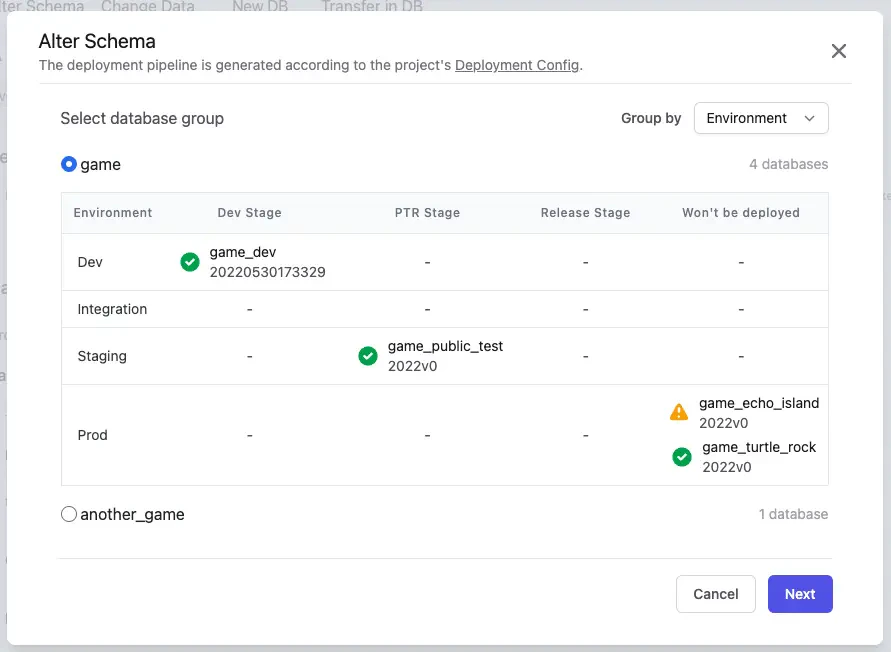The height and width of the screenshot is (652, 891).
Task: Click the game_turtle_rock database name
Action: click(x=759, y=448)
